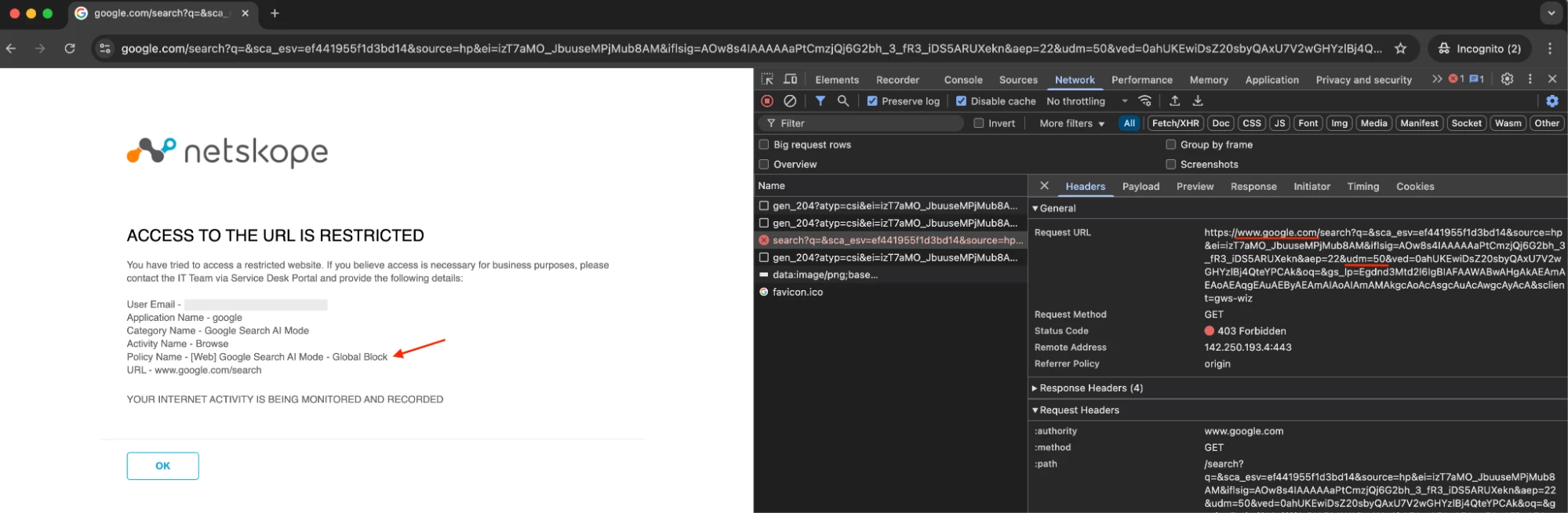1568x513 pixels.
Task: Select the favicon.ico request row
Action: 890,292
